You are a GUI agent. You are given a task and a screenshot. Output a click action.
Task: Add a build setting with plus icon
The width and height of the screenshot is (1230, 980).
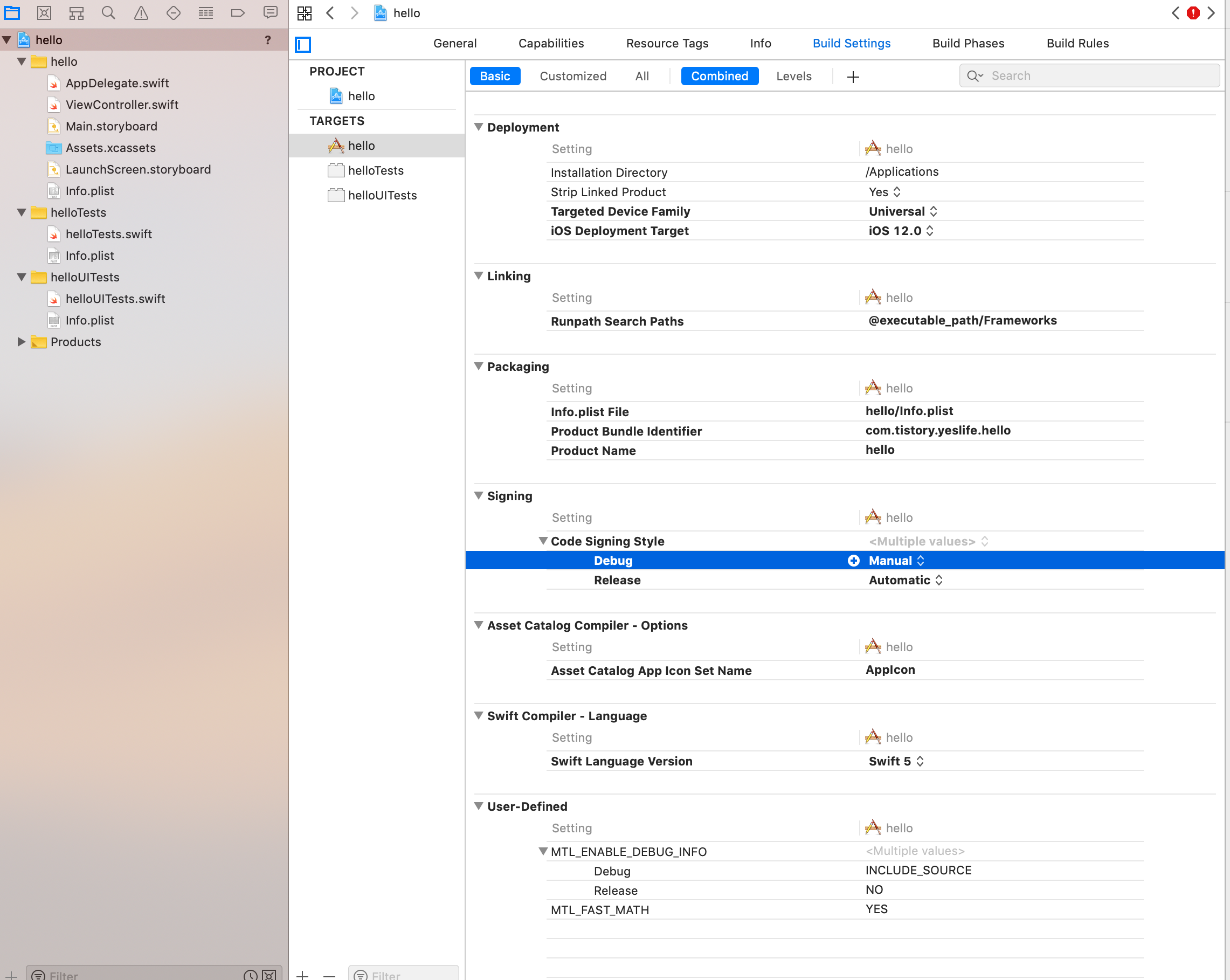(x=853, y=77)
